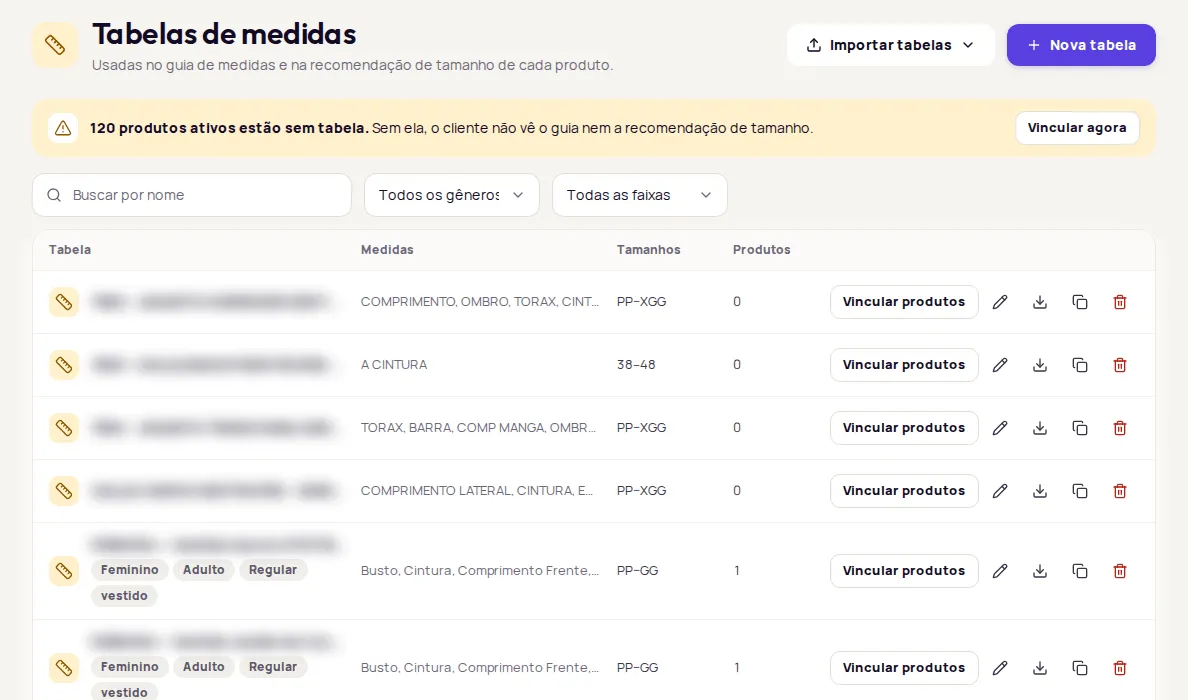The image size is (1188, 700).
Task: Click the Tabelas de medidas page title
Action: [x=224, y=34]
